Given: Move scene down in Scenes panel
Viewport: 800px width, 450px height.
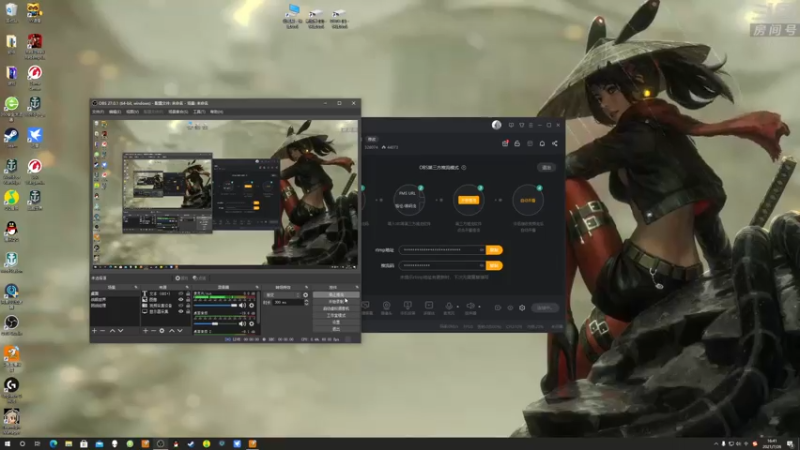Looking at the screenshot, I should pos(120,331).
